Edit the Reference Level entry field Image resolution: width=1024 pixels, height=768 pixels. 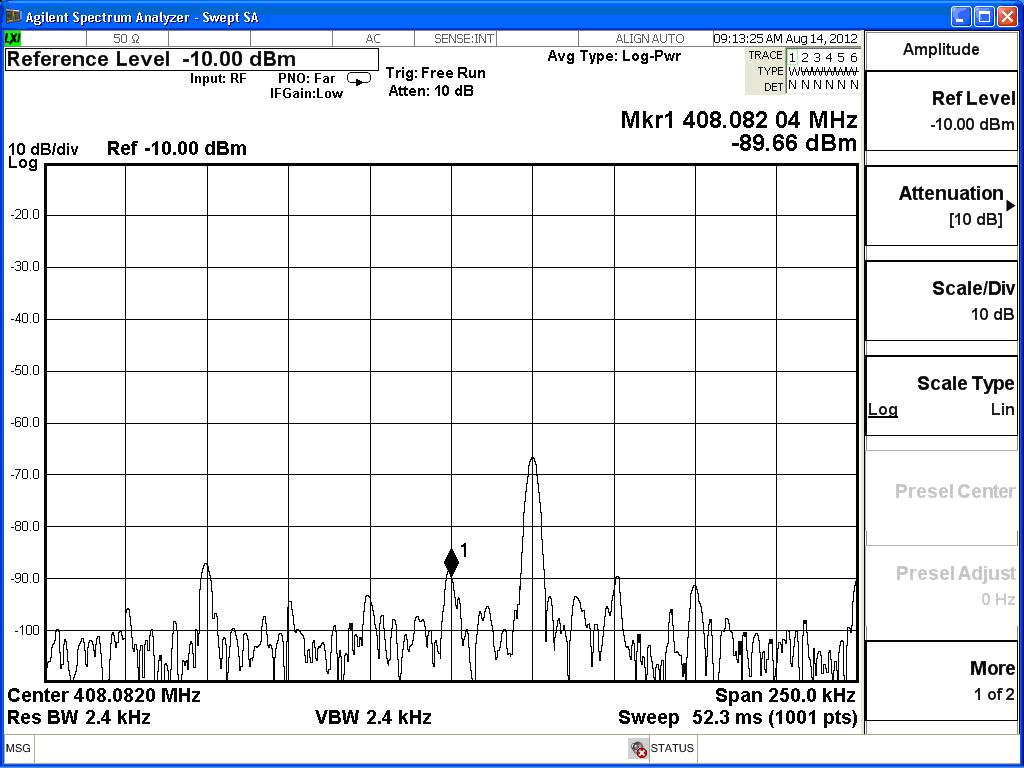192,59
